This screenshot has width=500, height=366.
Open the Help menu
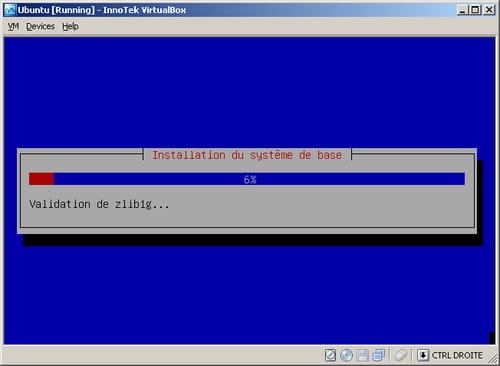(70, 26)
